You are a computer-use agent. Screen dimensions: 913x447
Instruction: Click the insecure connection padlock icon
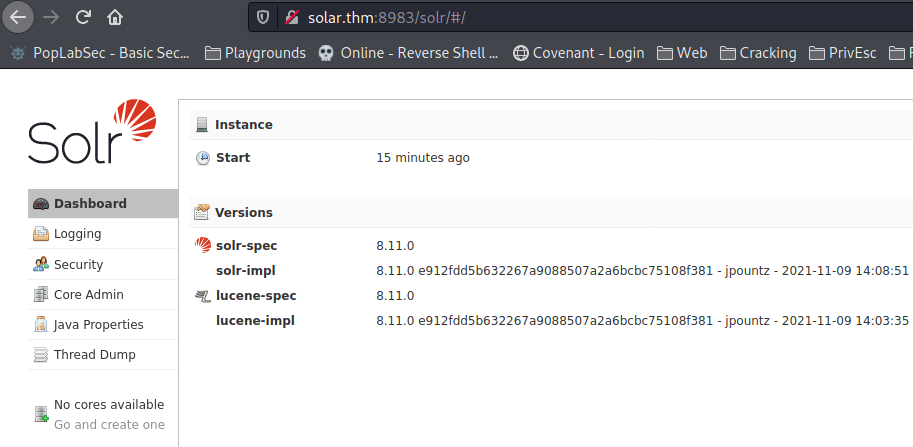[x=292, y=17]
